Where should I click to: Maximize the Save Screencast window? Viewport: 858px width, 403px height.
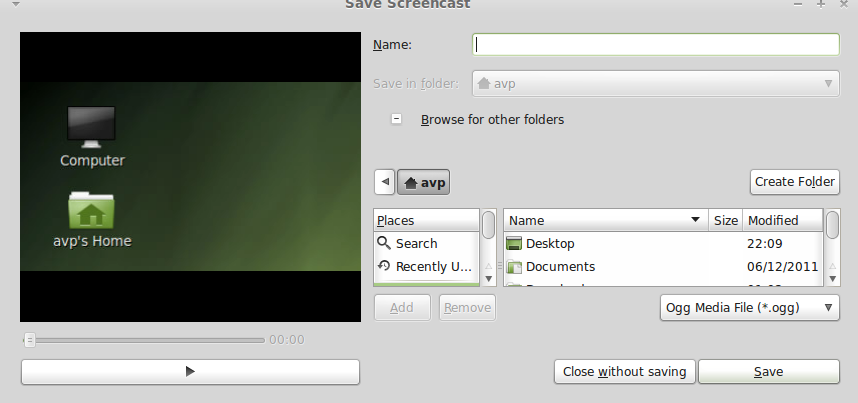click(x=820, y=4)
